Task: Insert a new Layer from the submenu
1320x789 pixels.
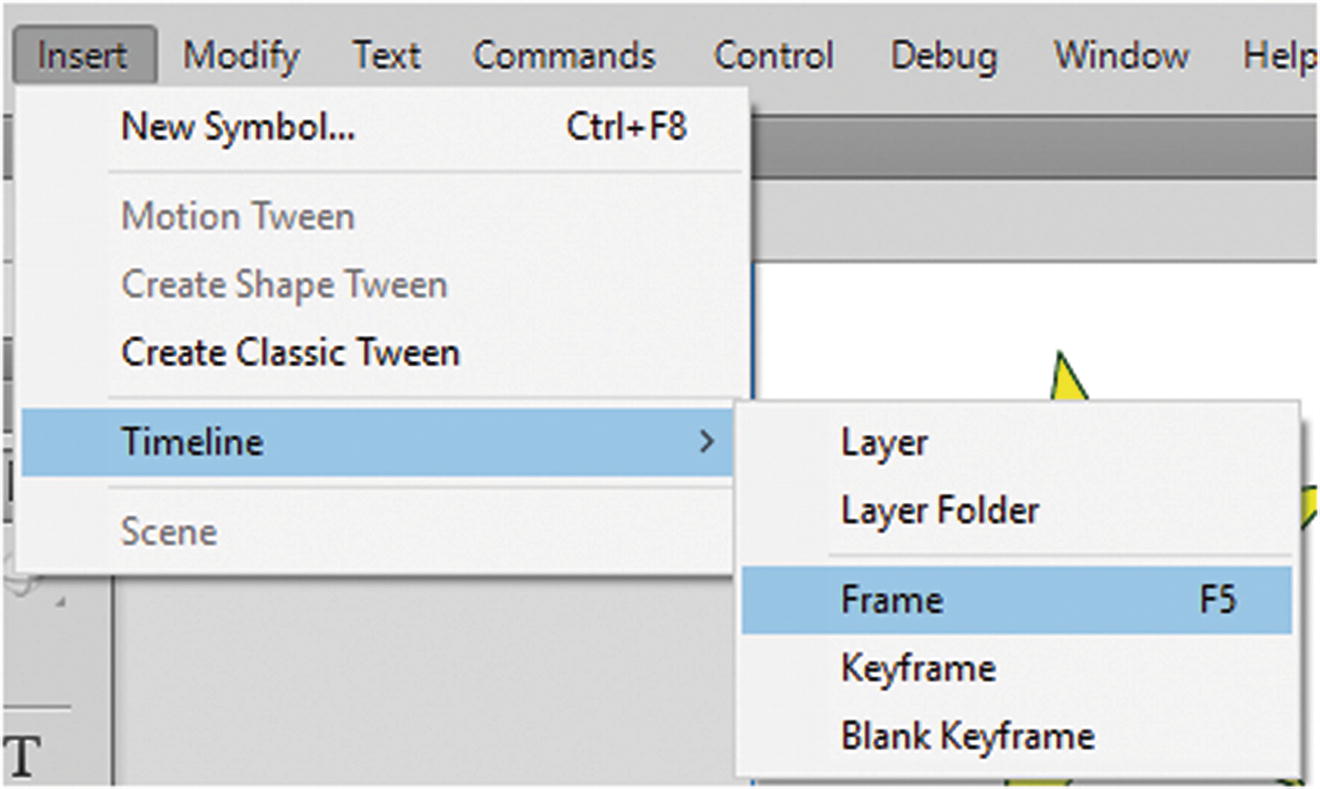Action: click(884, 443)
